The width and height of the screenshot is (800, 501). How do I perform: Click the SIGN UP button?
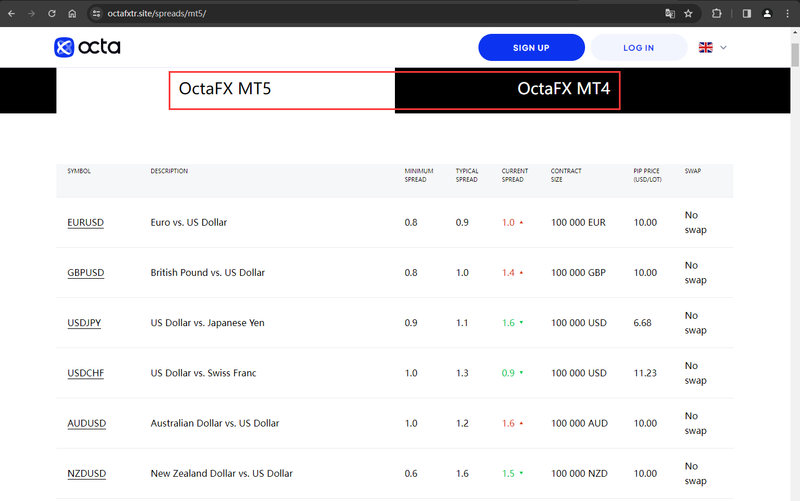pyautogui.click(x=531, y=47)
